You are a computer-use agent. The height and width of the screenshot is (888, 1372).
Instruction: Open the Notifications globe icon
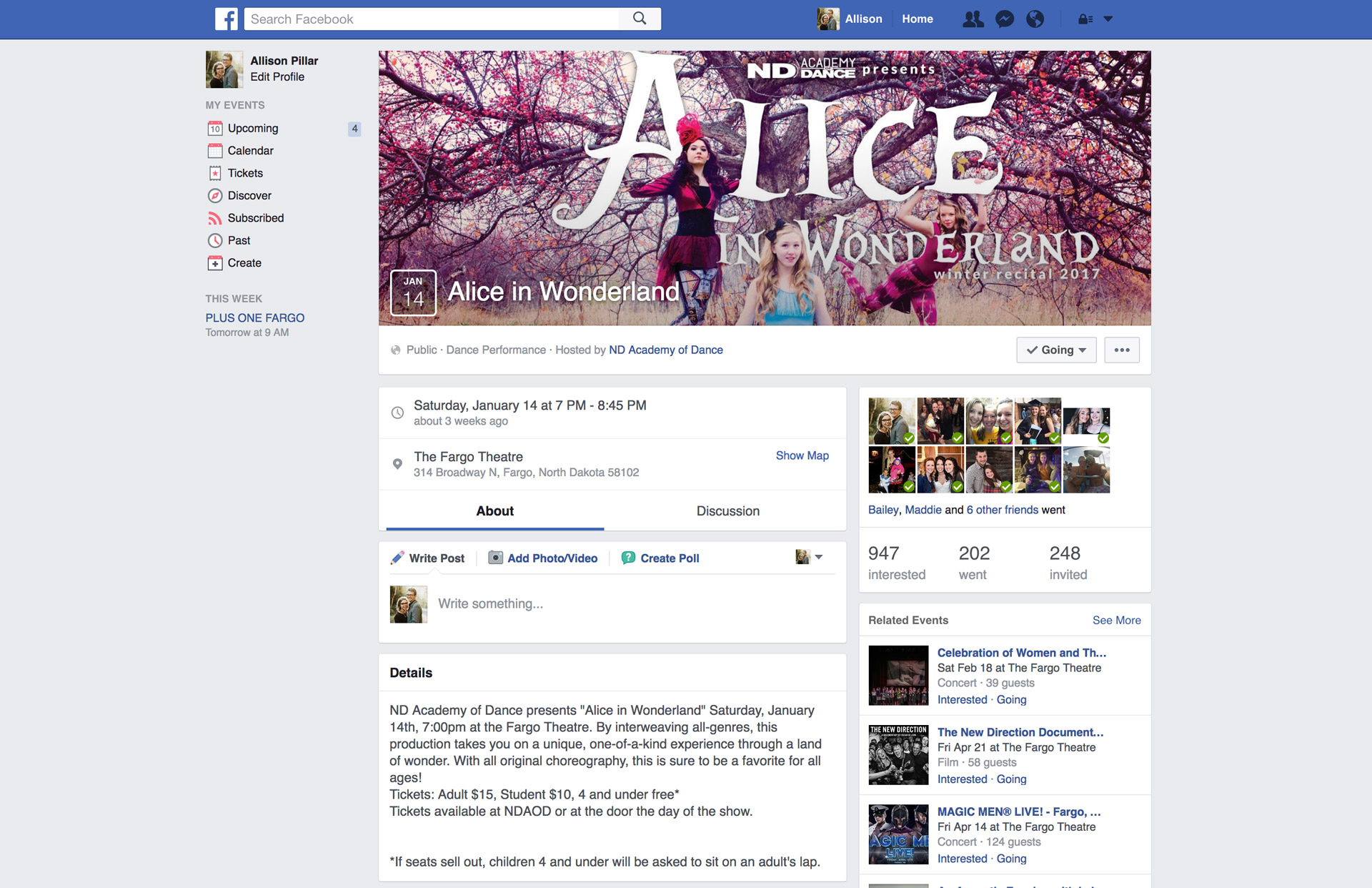tap(1035, 19)
